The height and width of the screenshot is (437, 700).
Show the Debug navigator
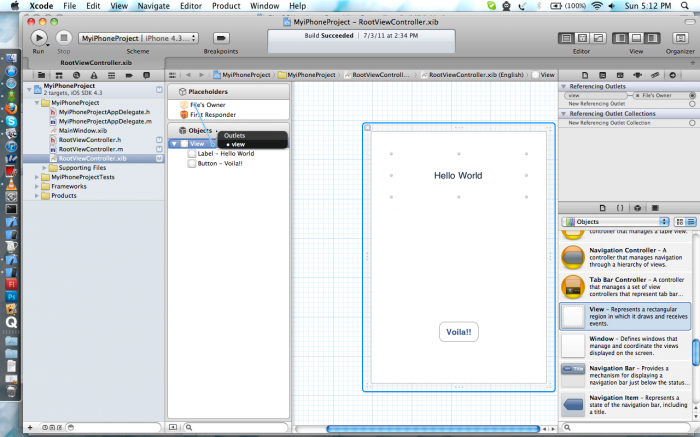pyautogui.click(x=112, y=75)
